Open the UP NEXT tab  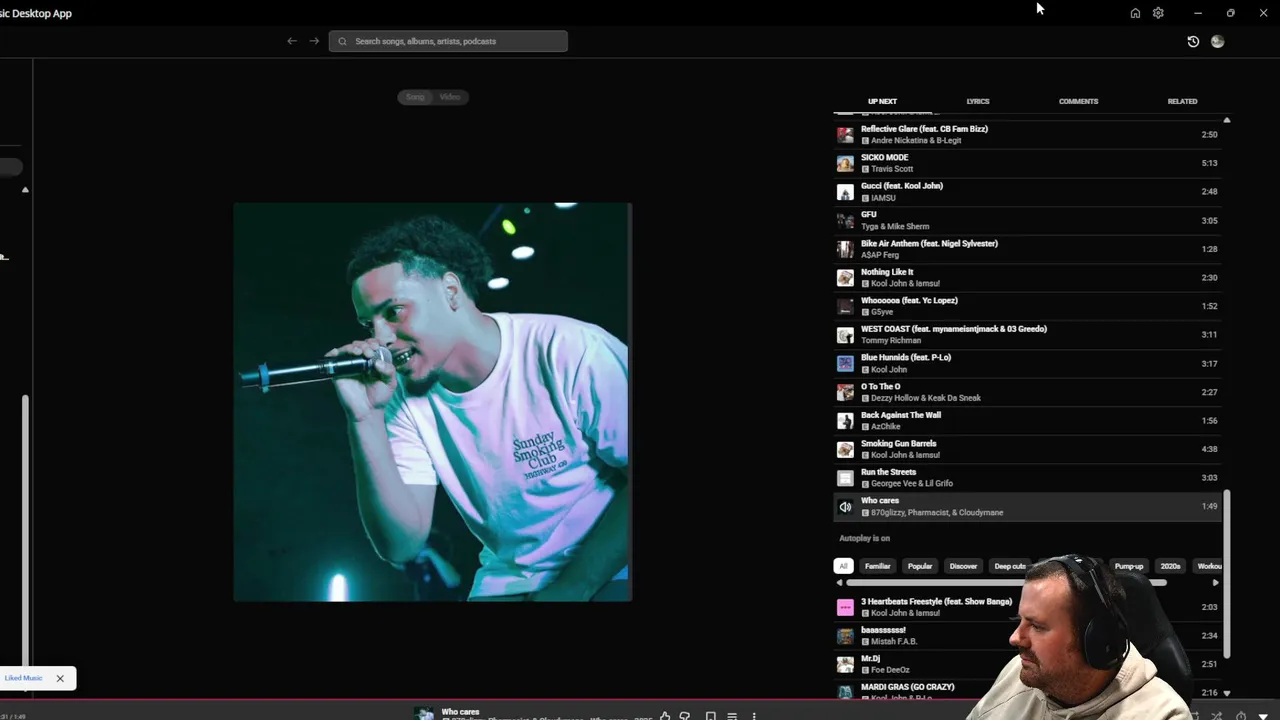click(x=882, y=101)
